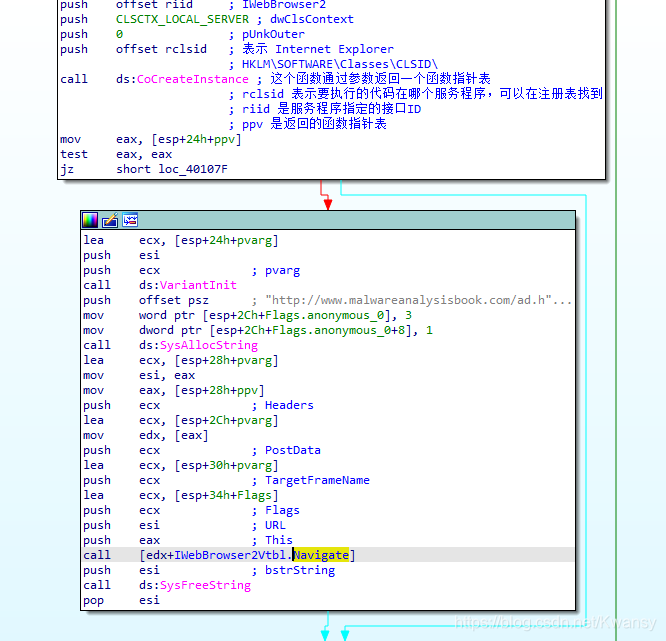Click the group nodes icon in header
This screenshot has width=666, height=641.
pyautogui.click(x=130, y=220)
